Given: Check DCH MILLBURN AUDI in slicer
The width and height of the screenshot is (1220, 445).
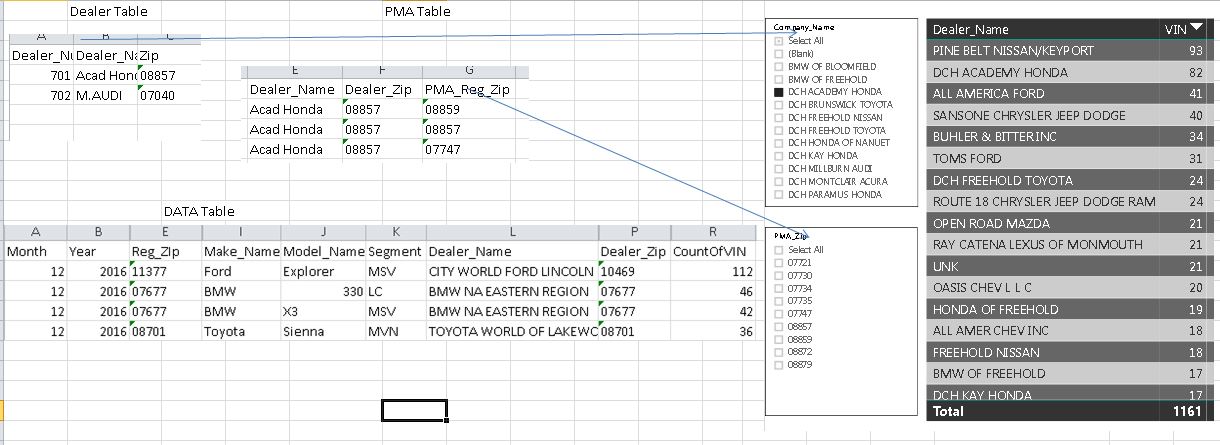Looking at the screenshot, I should click(779, 169).
